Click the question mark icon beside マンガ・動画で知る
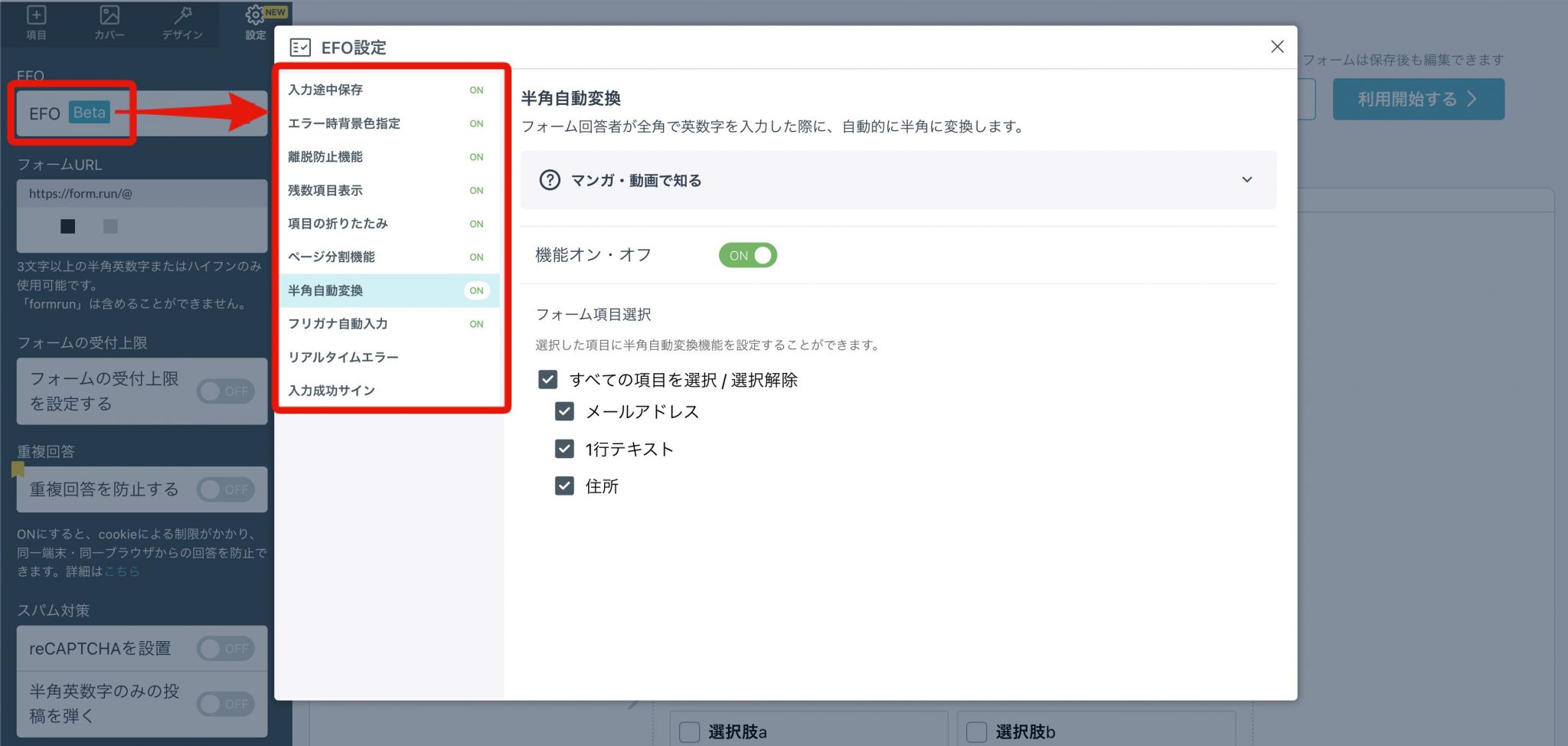The height and width of the screenshot is (746, 1568). (x=550, y=180)
